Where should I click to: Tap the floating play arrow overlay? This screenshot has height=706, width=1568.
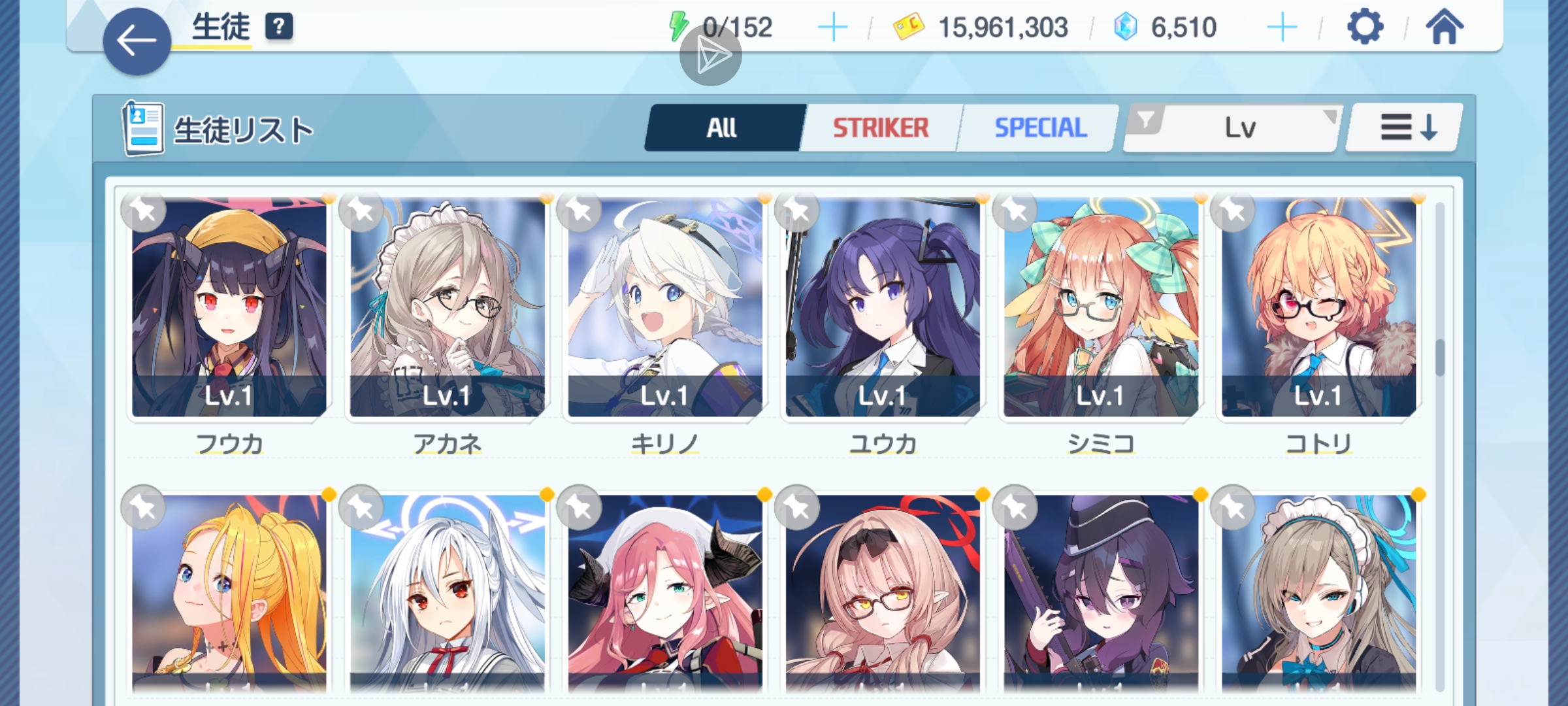(711, 56)
